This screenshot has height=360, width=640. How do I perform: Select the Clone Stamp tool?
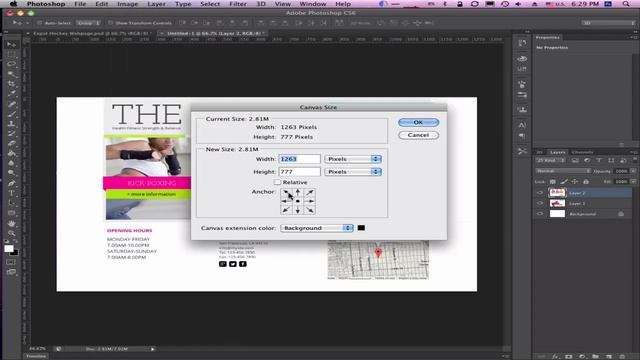tap(11, 123)
